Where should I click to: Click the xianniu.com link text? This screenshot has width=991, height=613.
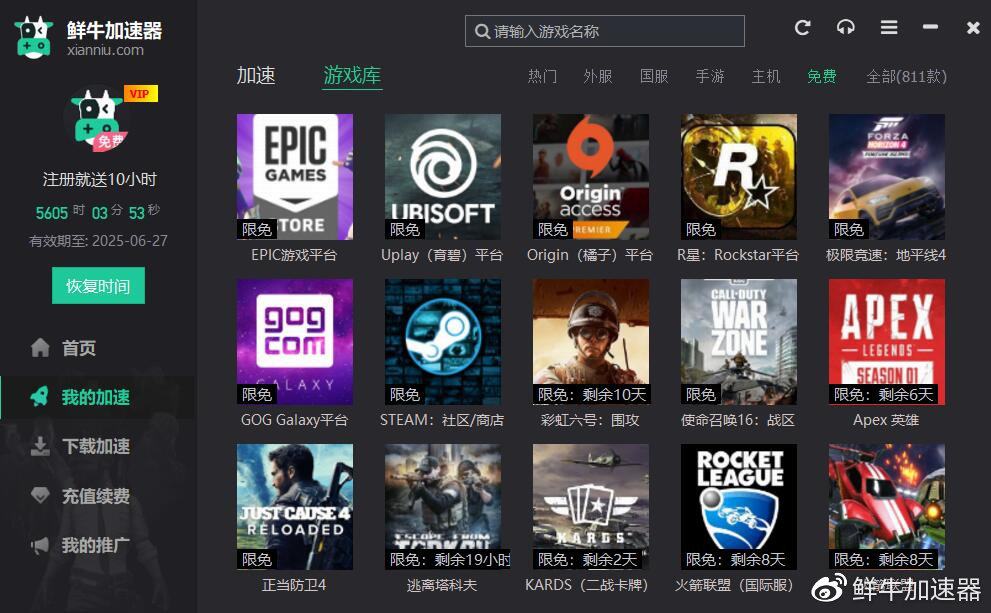[106, 50]
